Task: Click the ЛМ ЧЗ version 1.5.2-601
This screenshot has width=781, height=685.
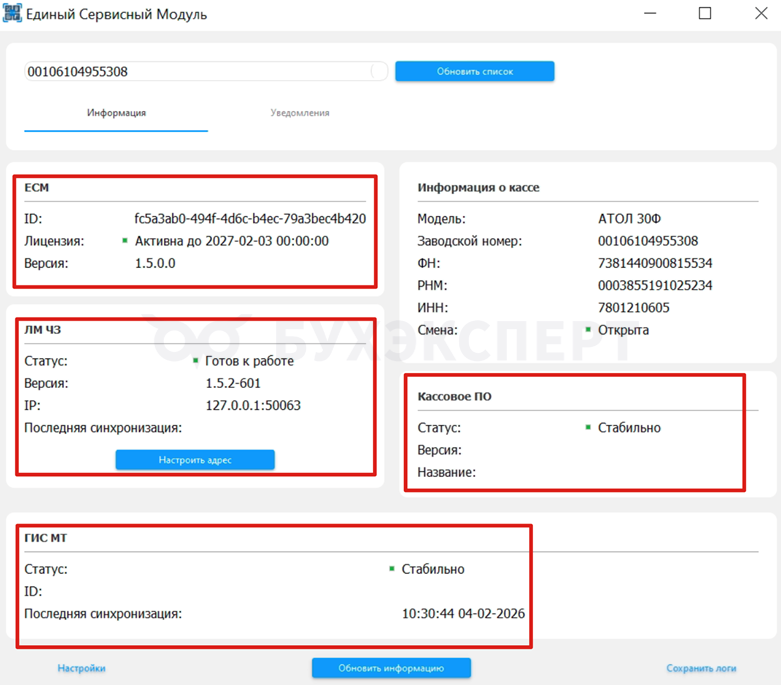Action: point(233,383)
